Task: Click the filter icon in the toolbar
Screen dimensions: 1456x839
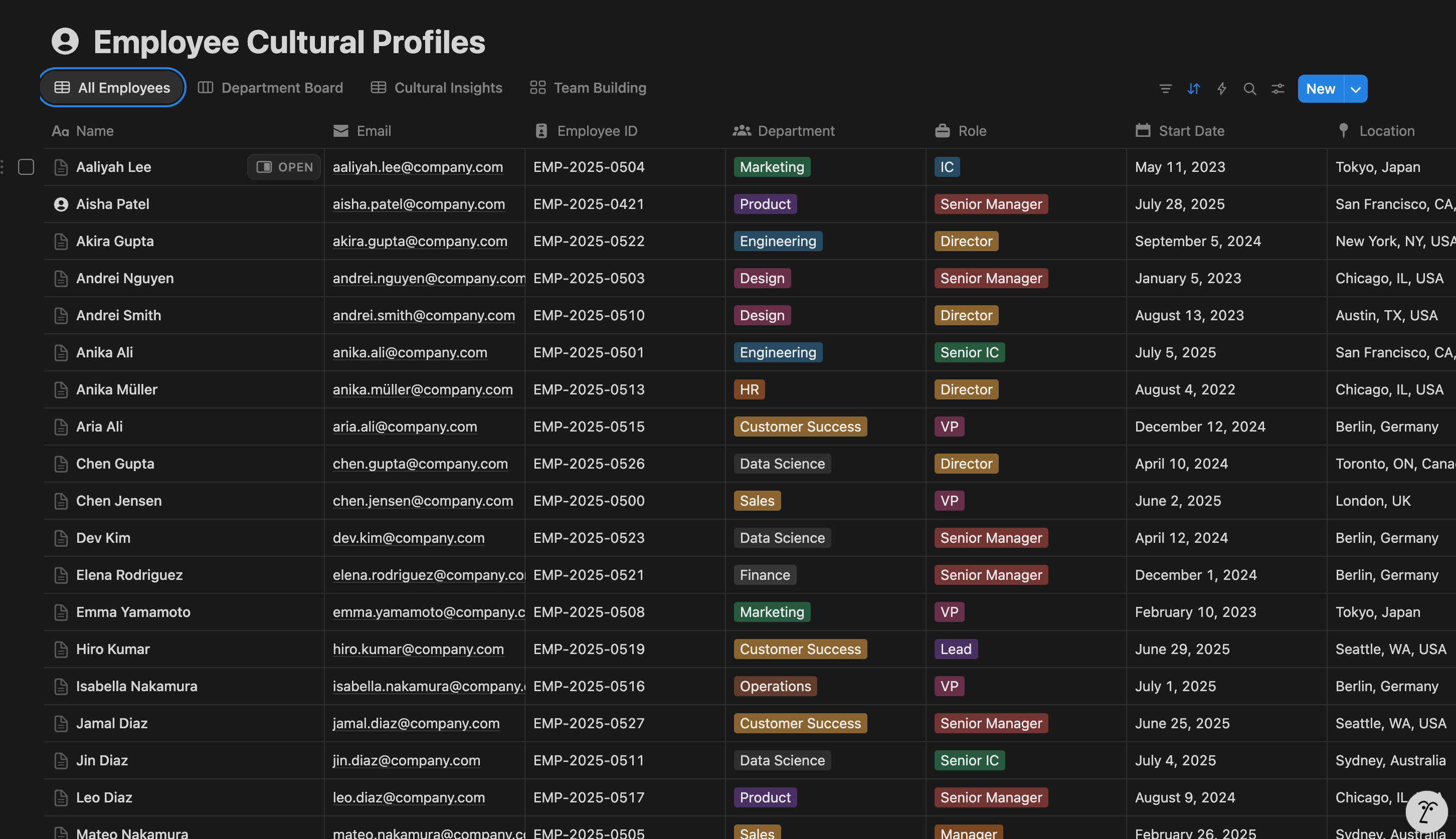Action: [x=1165, y=89]
